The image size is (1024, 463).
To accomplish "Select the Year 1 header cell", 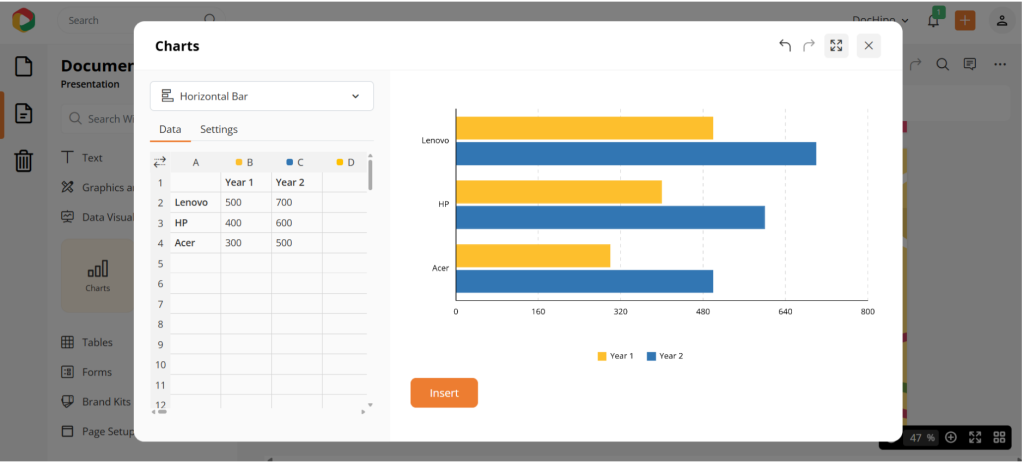I will (x=246, y=182).
